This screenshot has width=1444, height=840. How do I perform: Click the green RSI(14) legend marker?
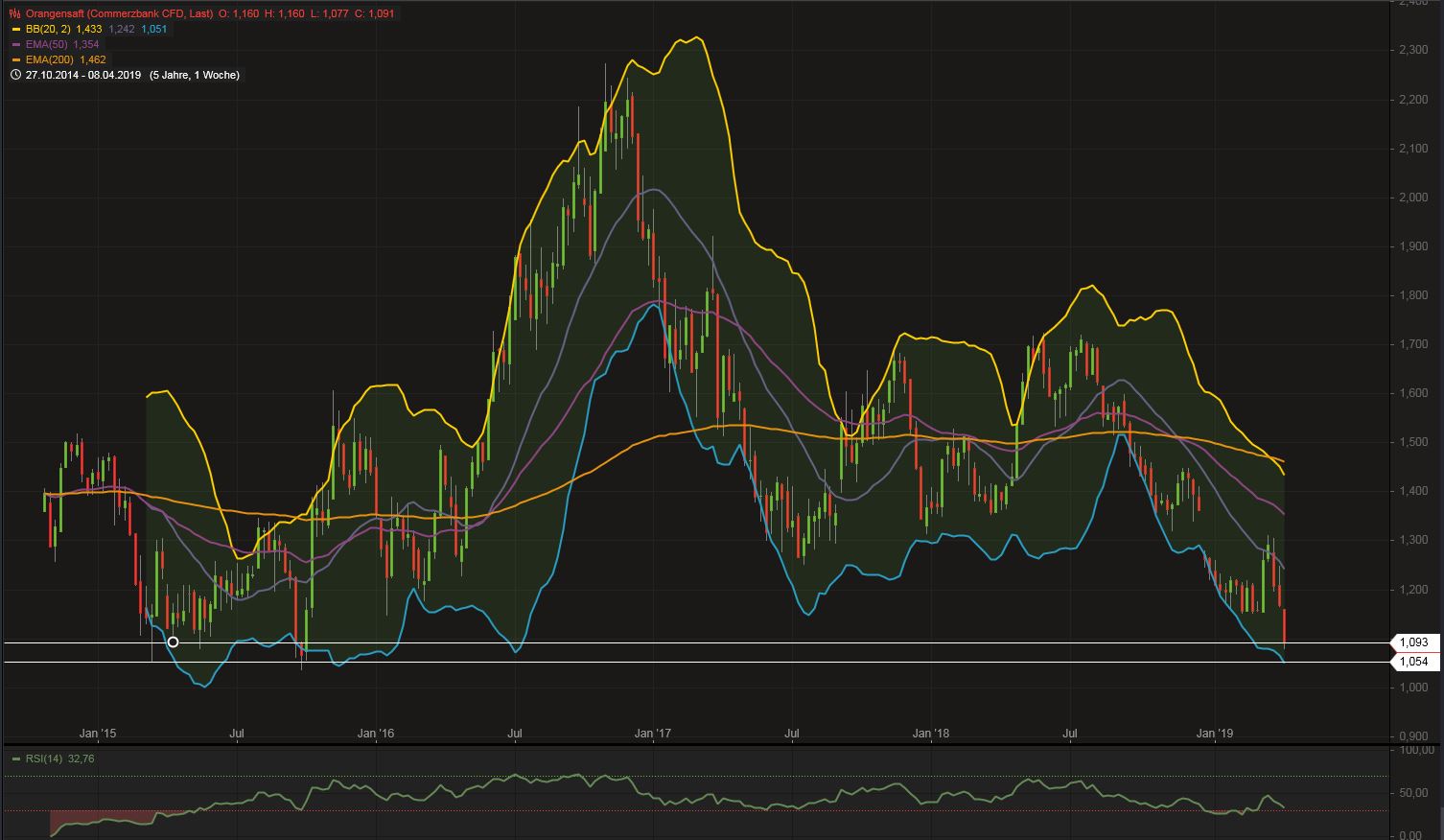(15, 758)
